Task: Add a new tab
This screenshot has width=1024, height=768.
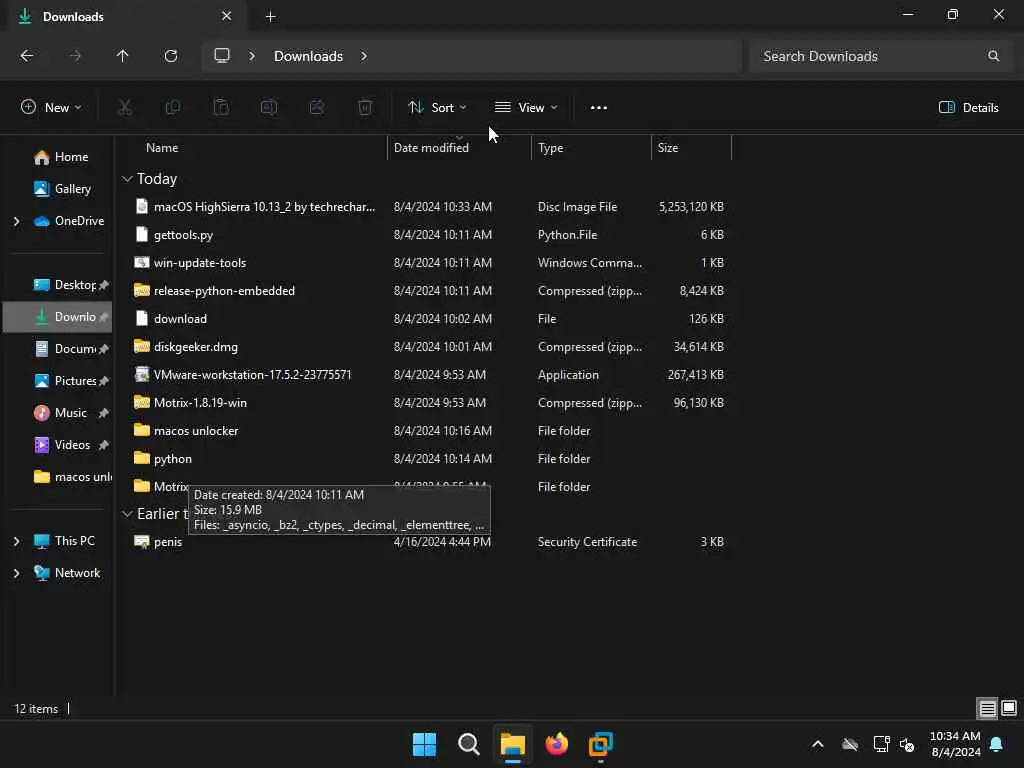Action: coord(270,16)
